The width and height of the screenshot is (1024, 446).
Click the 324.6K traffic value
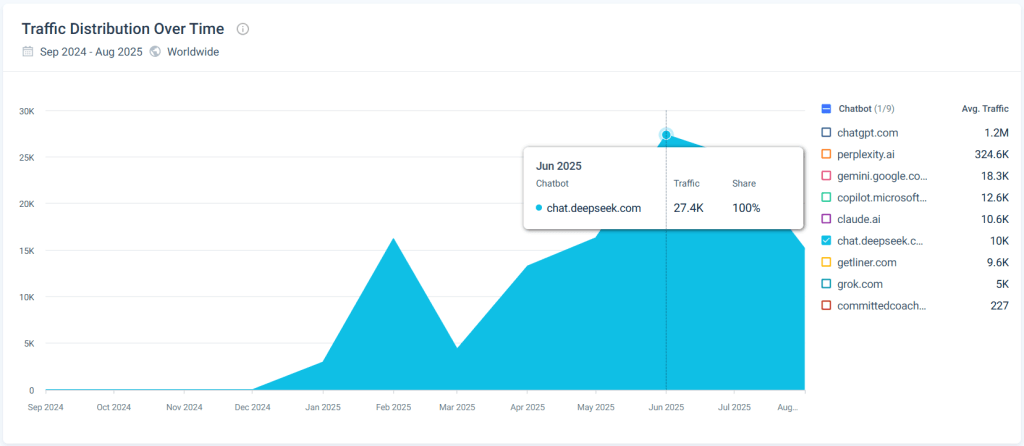pos(991,154)
